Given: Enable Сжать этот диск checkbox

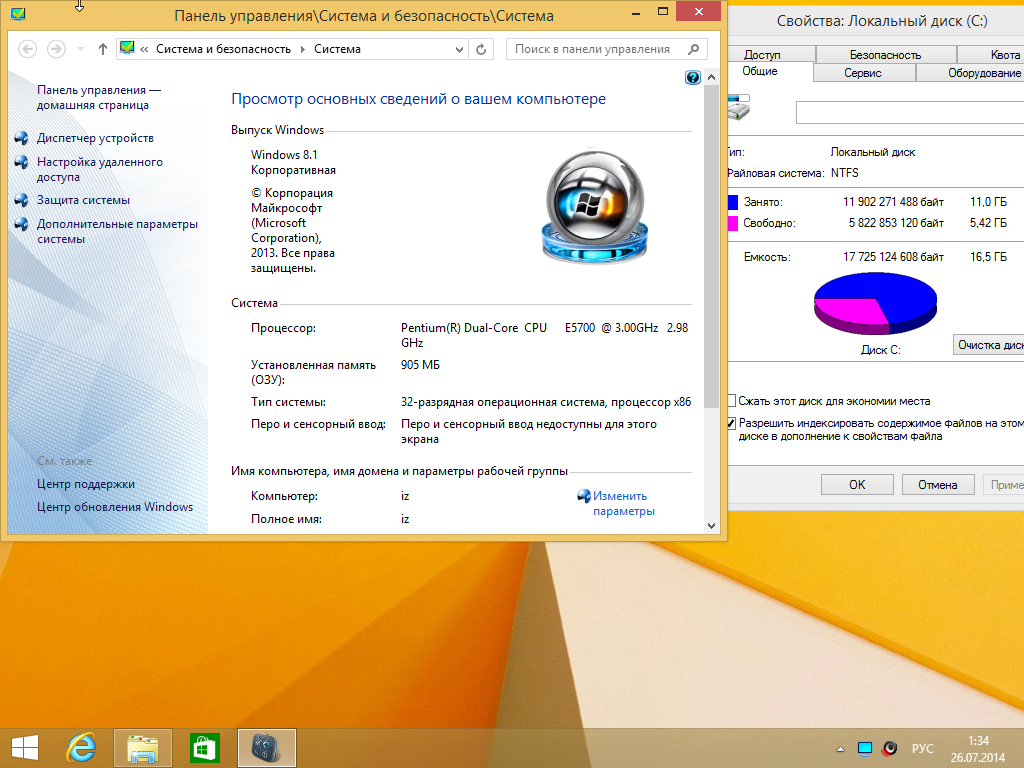Looking at the screenshot, I should coord(732,400).
